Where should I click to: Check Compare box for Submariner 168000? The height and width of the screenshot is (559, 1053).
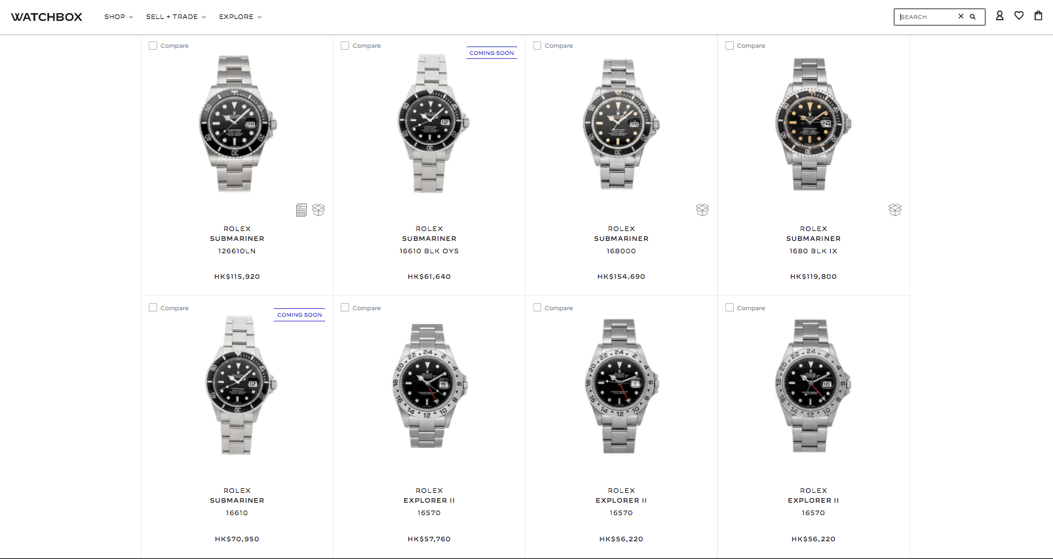click(537, 46)
